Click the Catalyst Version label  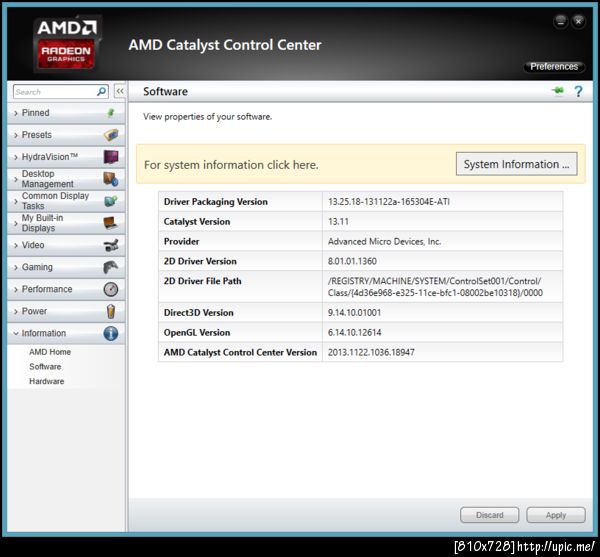click(197, 221)
